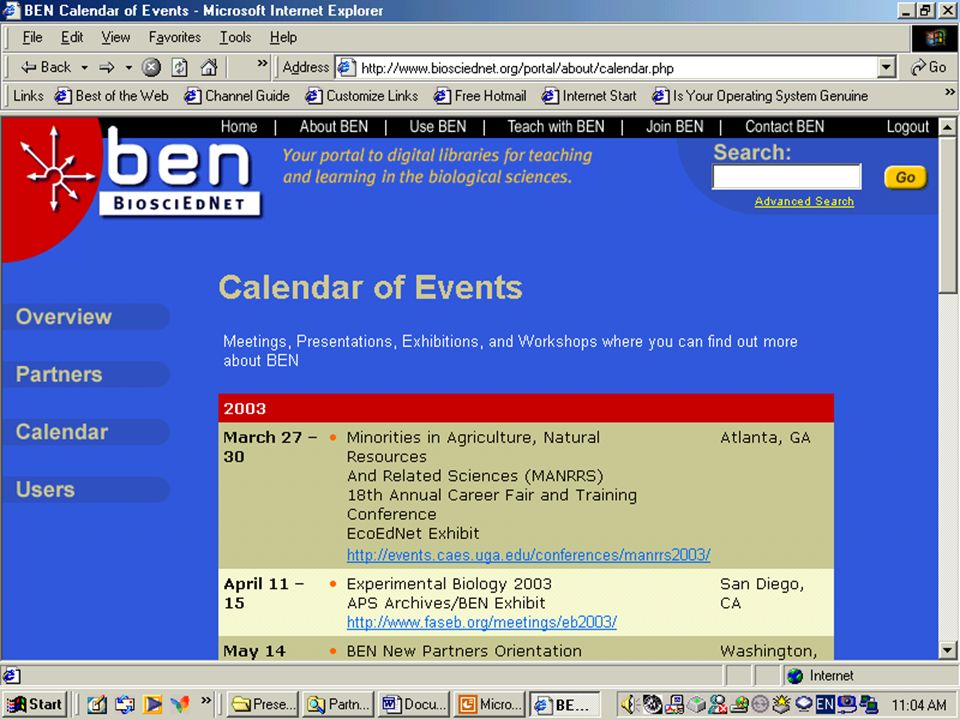
Task: Click the address bar URL field
Action: 615,67
